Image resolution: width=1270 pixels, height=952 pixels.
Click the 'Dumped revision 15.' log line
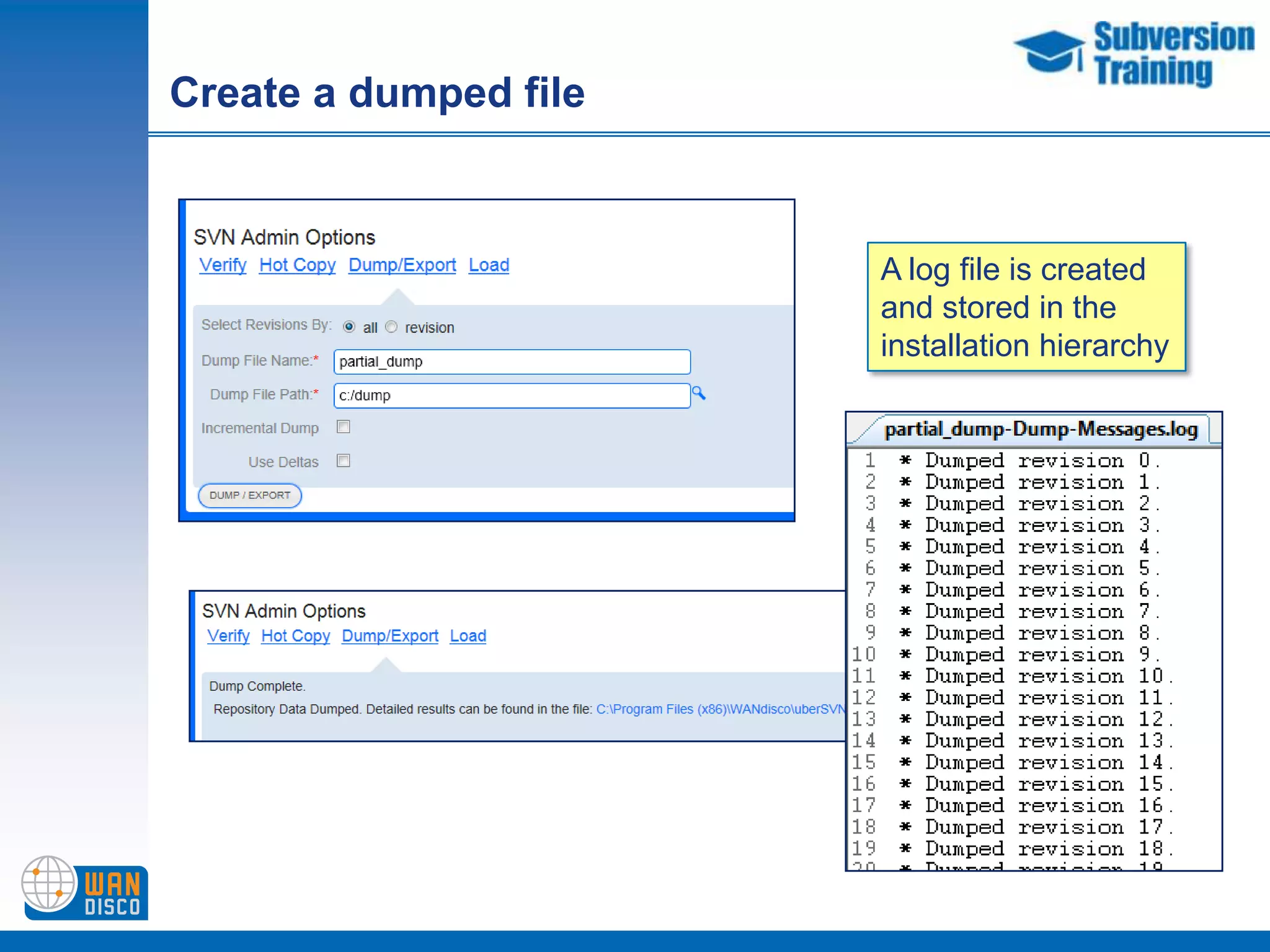coord(1036,784)
